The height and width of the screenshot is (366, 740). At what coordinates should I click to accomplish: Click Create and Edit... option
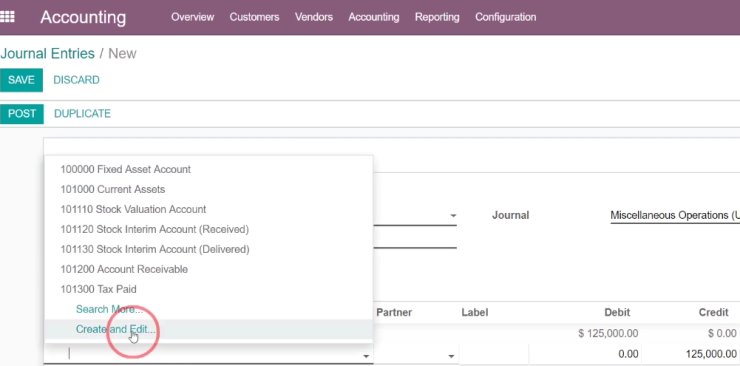click(x=208, y=329)
